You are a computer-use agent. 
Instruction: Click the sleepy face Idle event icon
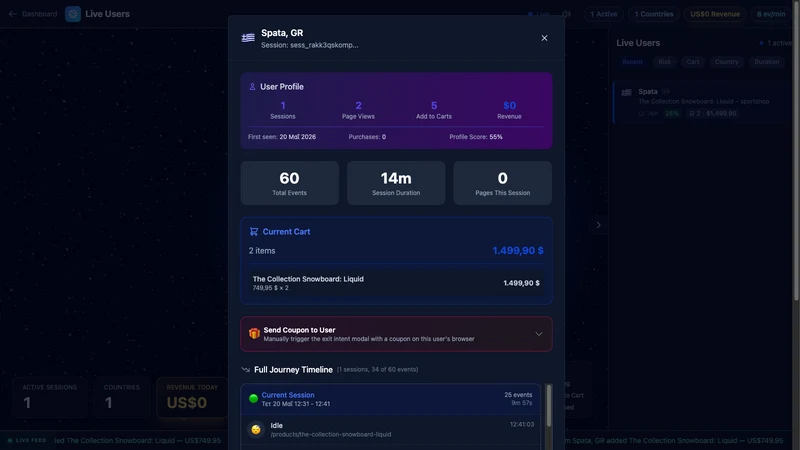point(256,430)
